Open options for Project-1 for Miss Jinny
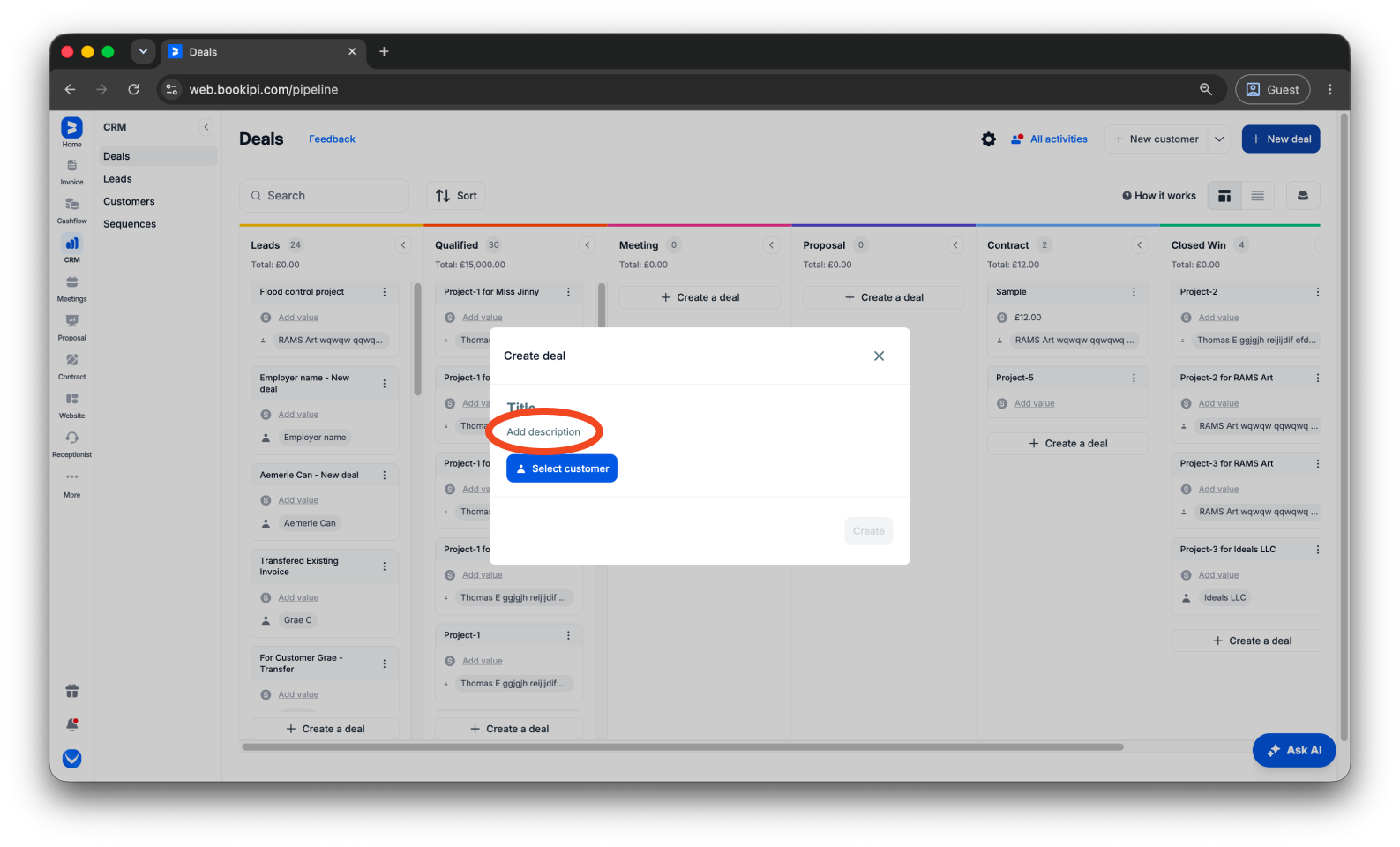 (568, 292)
